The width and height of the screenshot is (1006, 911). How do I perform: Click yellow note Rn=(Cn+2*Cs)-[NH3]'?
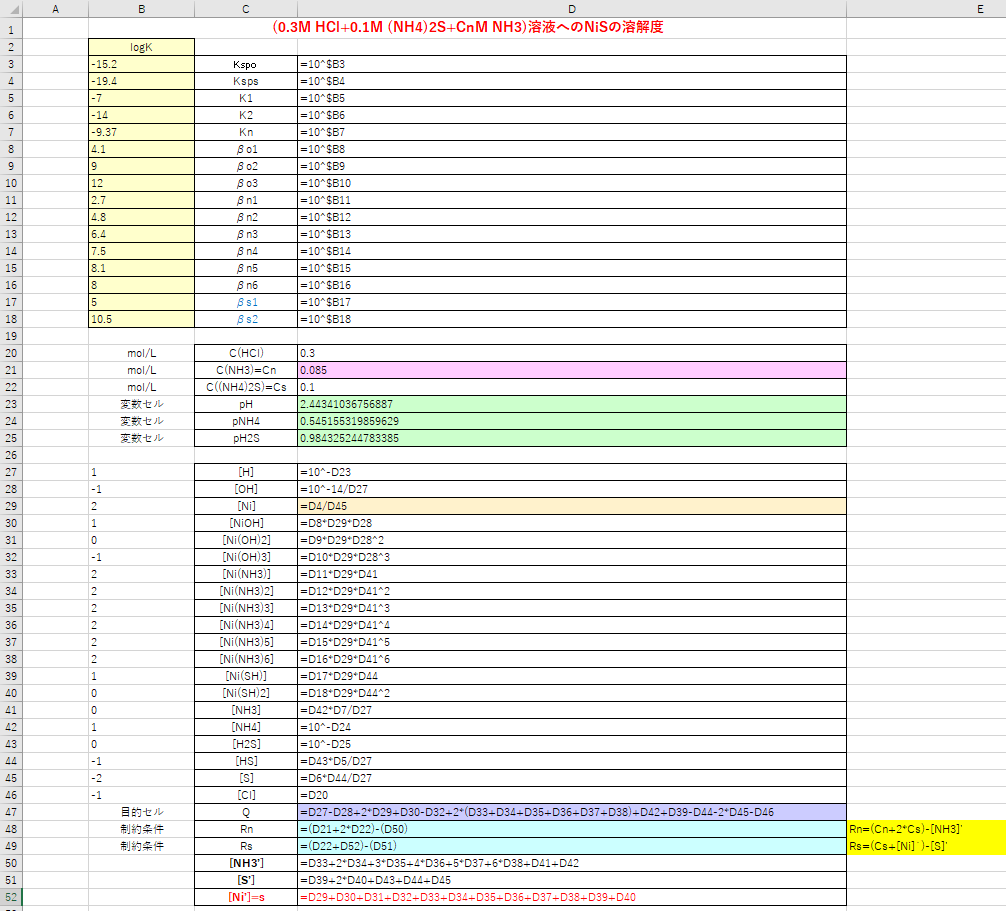pos(926,829)
